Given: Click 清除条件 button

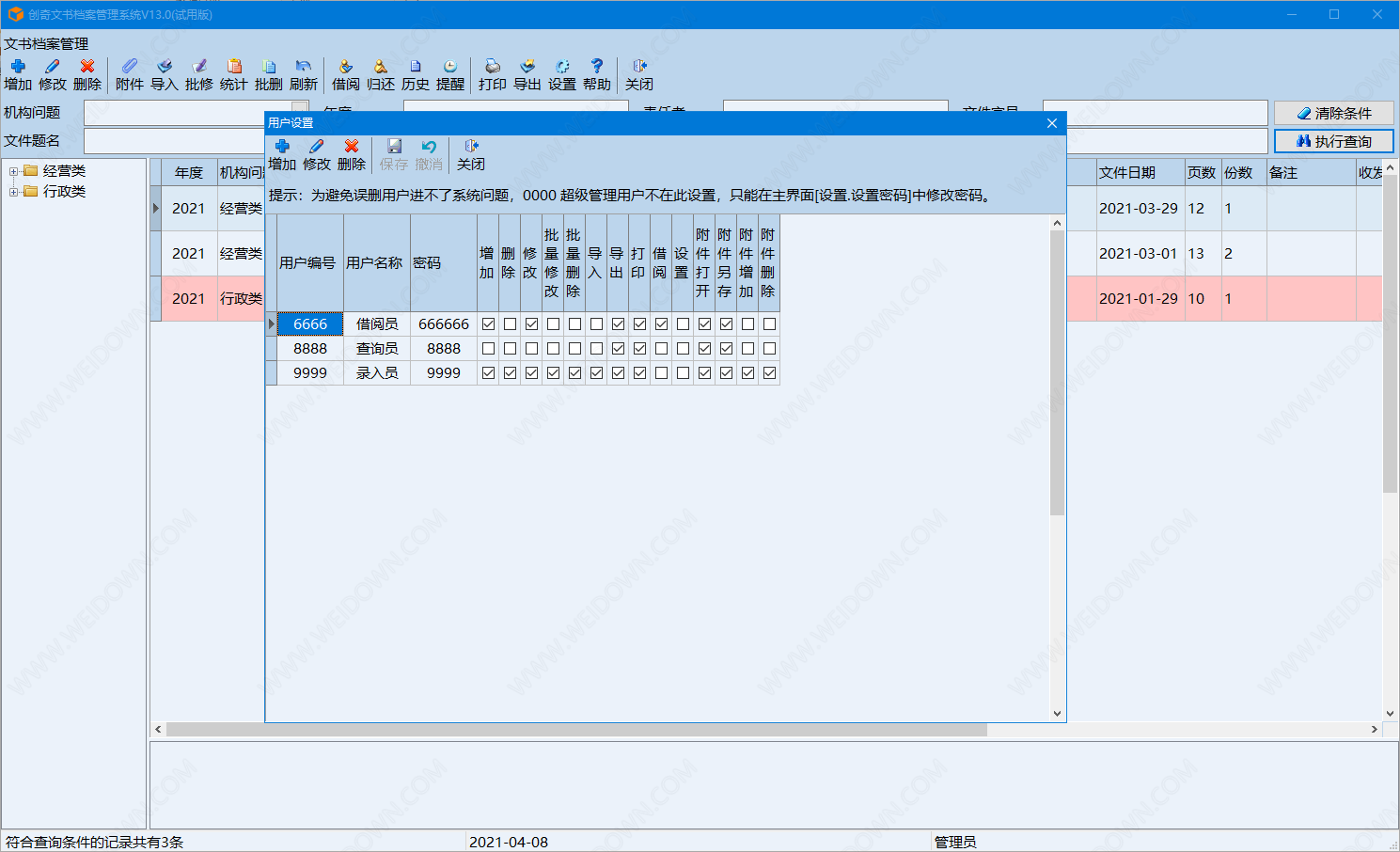Looking at the screenshot, I should coord(1333,113).
